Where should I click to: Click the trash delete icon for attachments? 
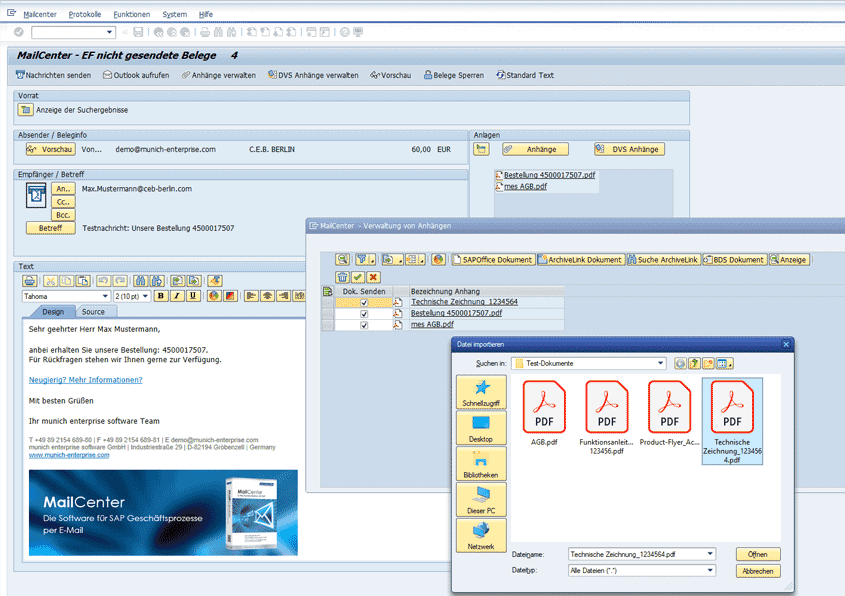point(342,277)
